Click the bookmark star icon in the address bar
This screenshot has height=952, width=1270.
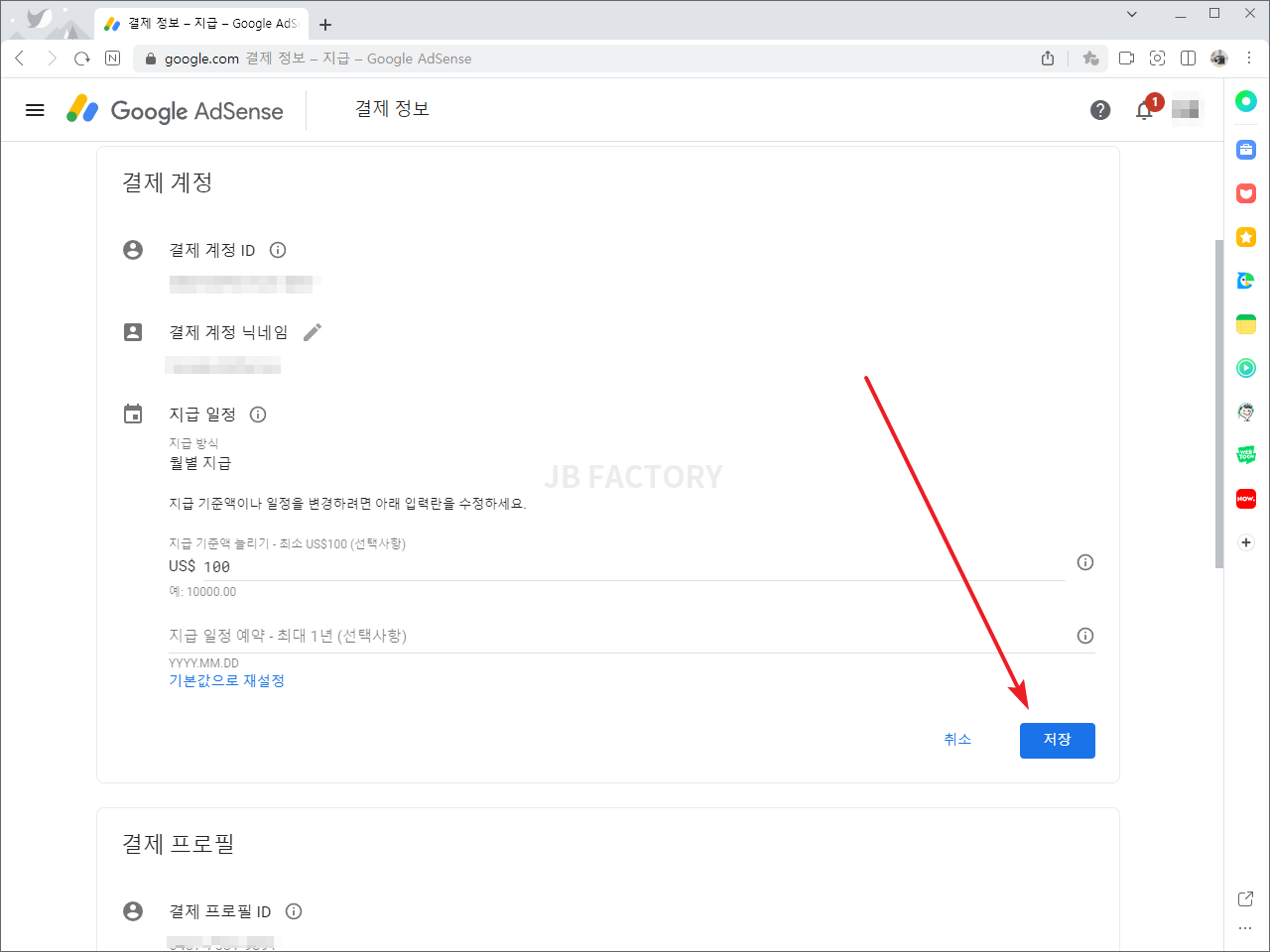[1090, 59]
